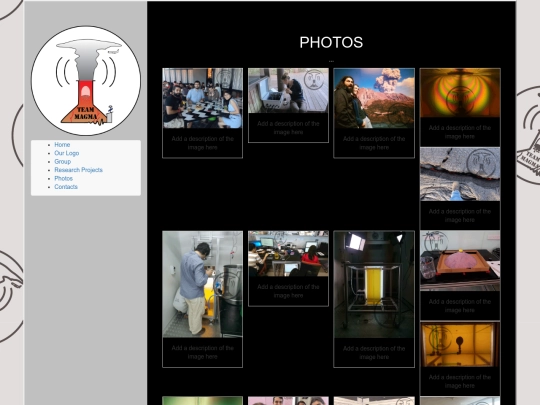540x405 pixels.
Task: Click description under the volcano couple photo
Action: (374, 143)
